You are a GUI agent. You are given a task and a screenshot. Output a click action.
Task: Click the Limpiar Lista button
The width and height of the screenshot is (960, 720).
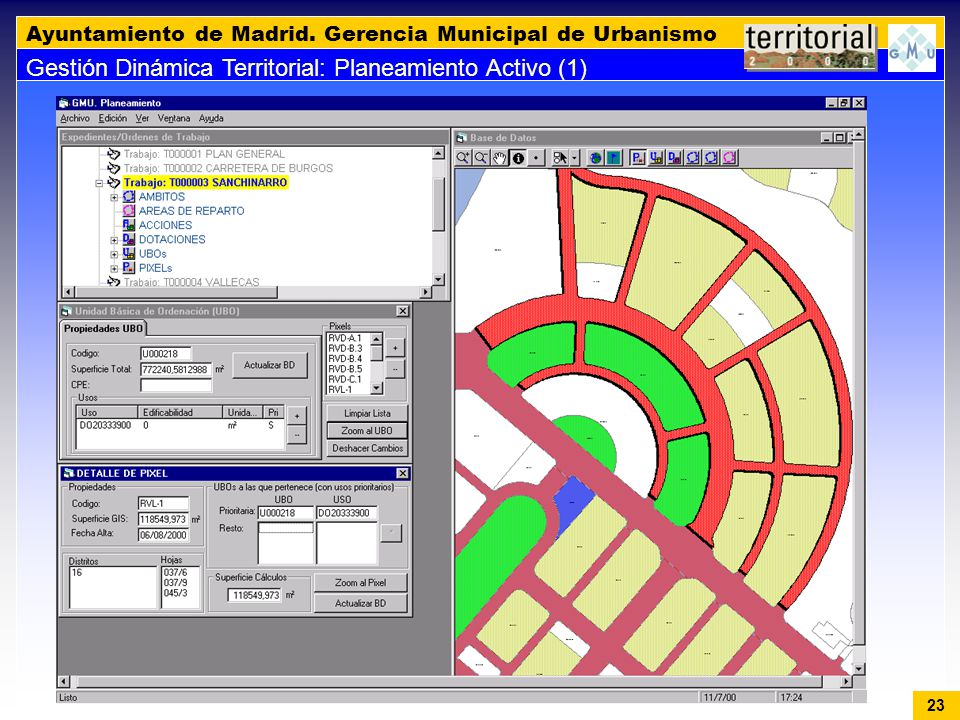[367, 413]
